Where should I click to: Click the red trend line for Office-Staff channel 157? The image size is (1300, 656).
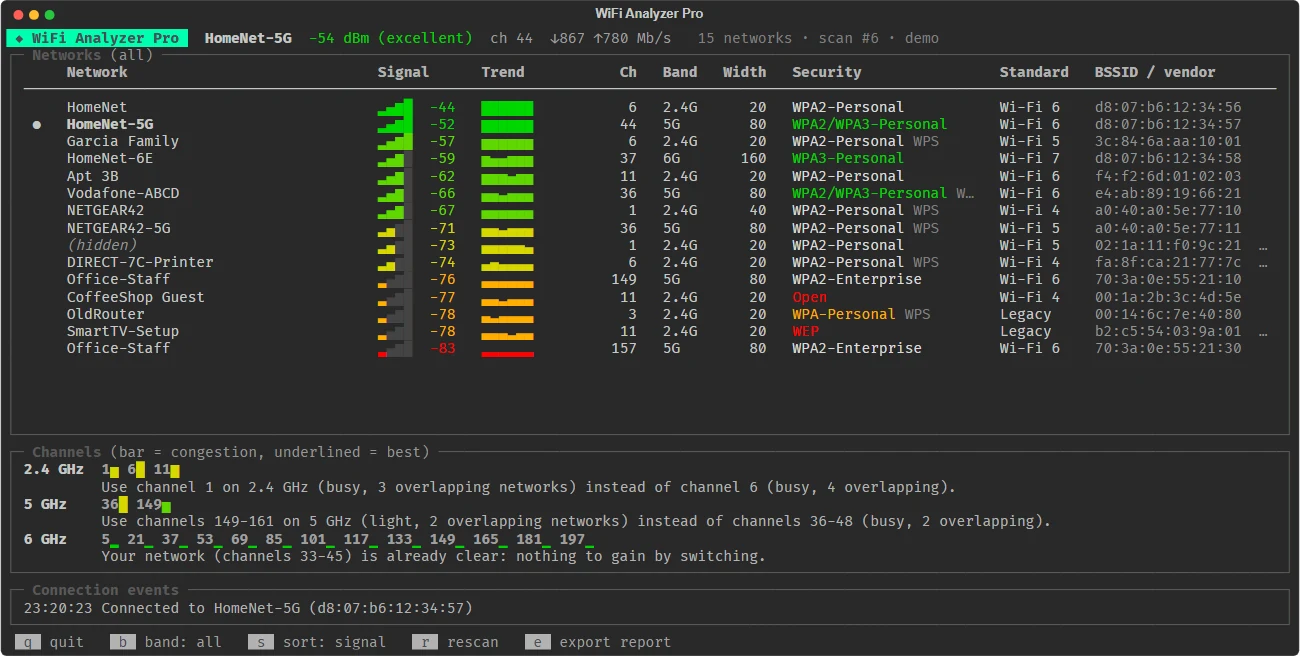coord(507,353)
